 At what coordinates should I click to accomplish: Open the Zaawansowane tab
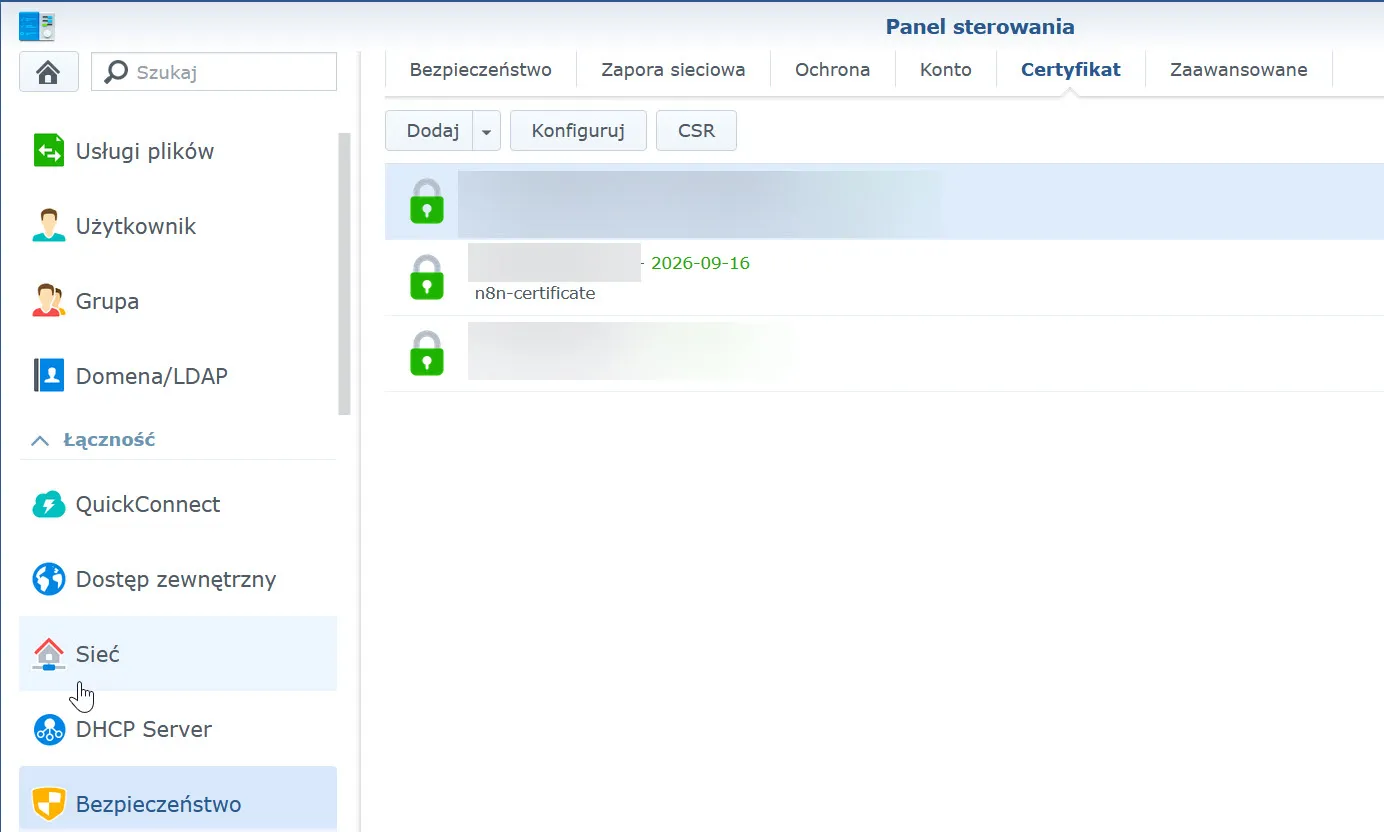[1238, 70]
